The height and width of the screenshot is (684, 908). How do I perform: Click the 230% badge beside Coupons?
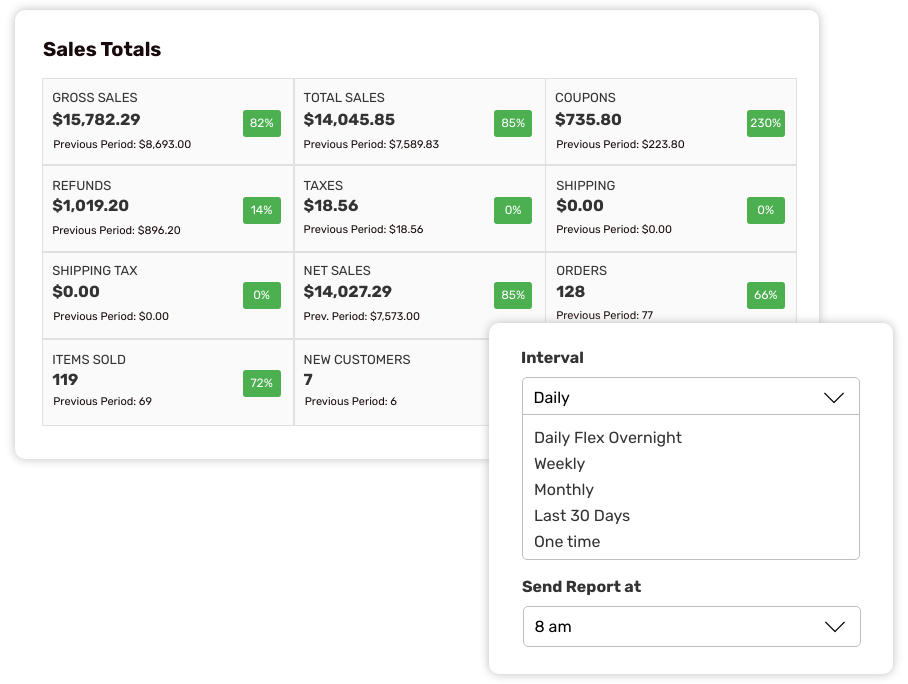pyautogui.click(x=765, y=124)
